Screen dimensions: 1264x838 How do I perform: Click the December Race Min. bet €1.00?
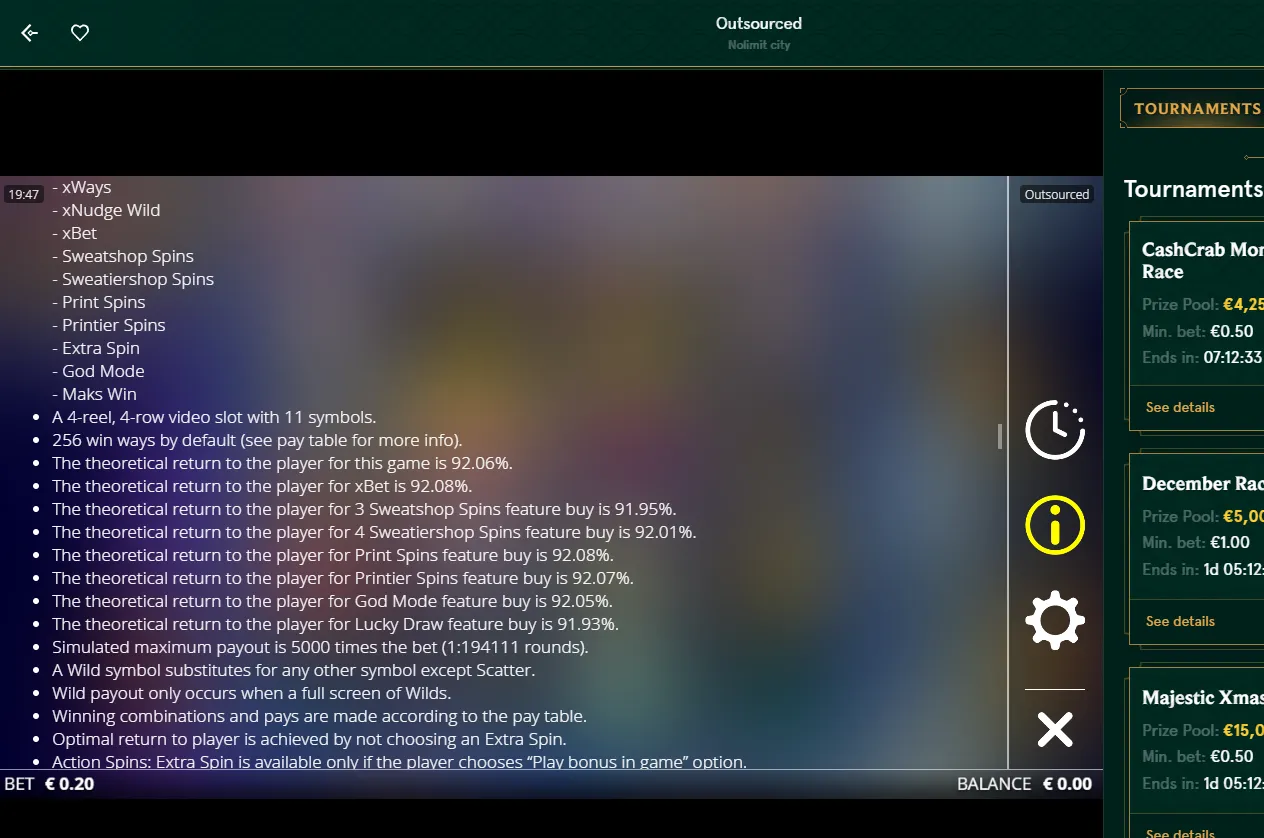(1196, 543)
